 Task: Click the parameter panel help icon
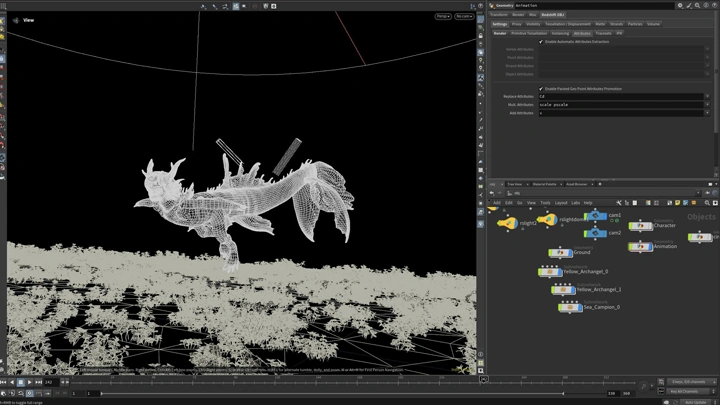714,6
